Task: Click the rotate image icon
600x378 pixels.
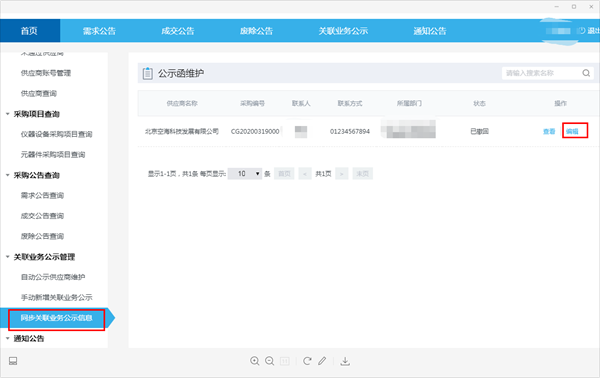Action: [x=307, y=361]
